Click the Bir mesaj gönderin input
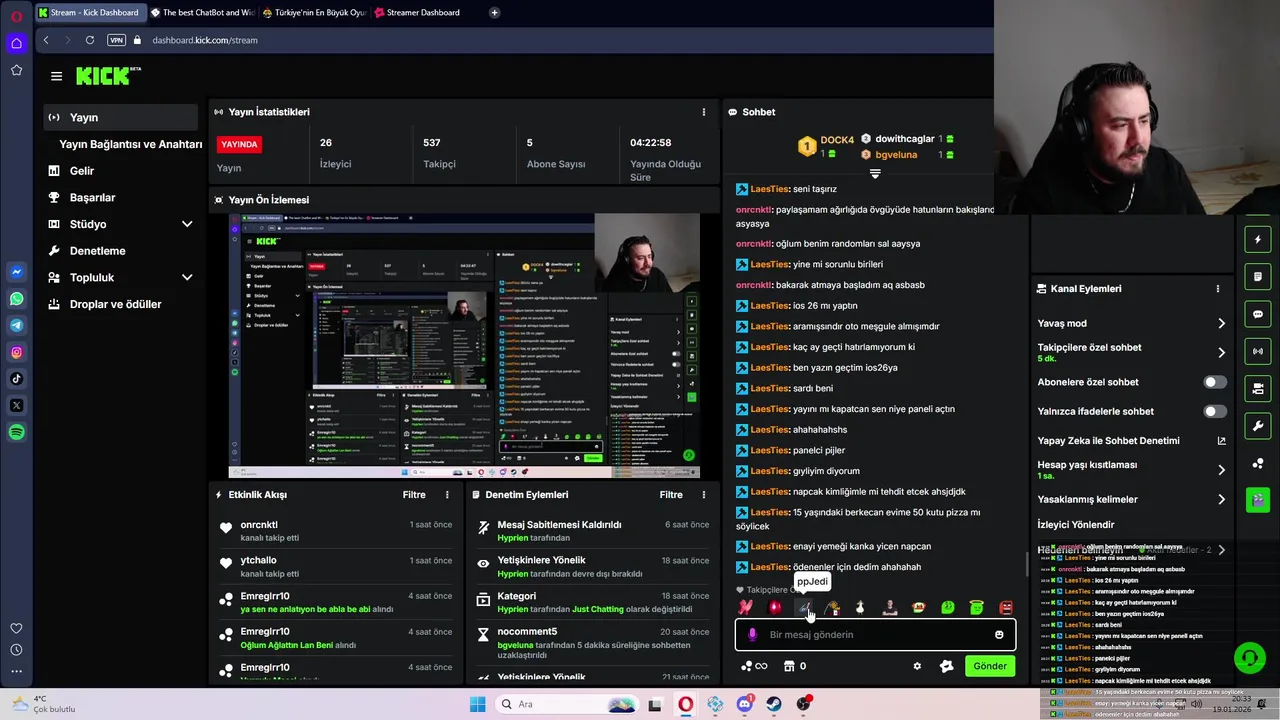Viewport: 1280px width, 720px height. 875,634
